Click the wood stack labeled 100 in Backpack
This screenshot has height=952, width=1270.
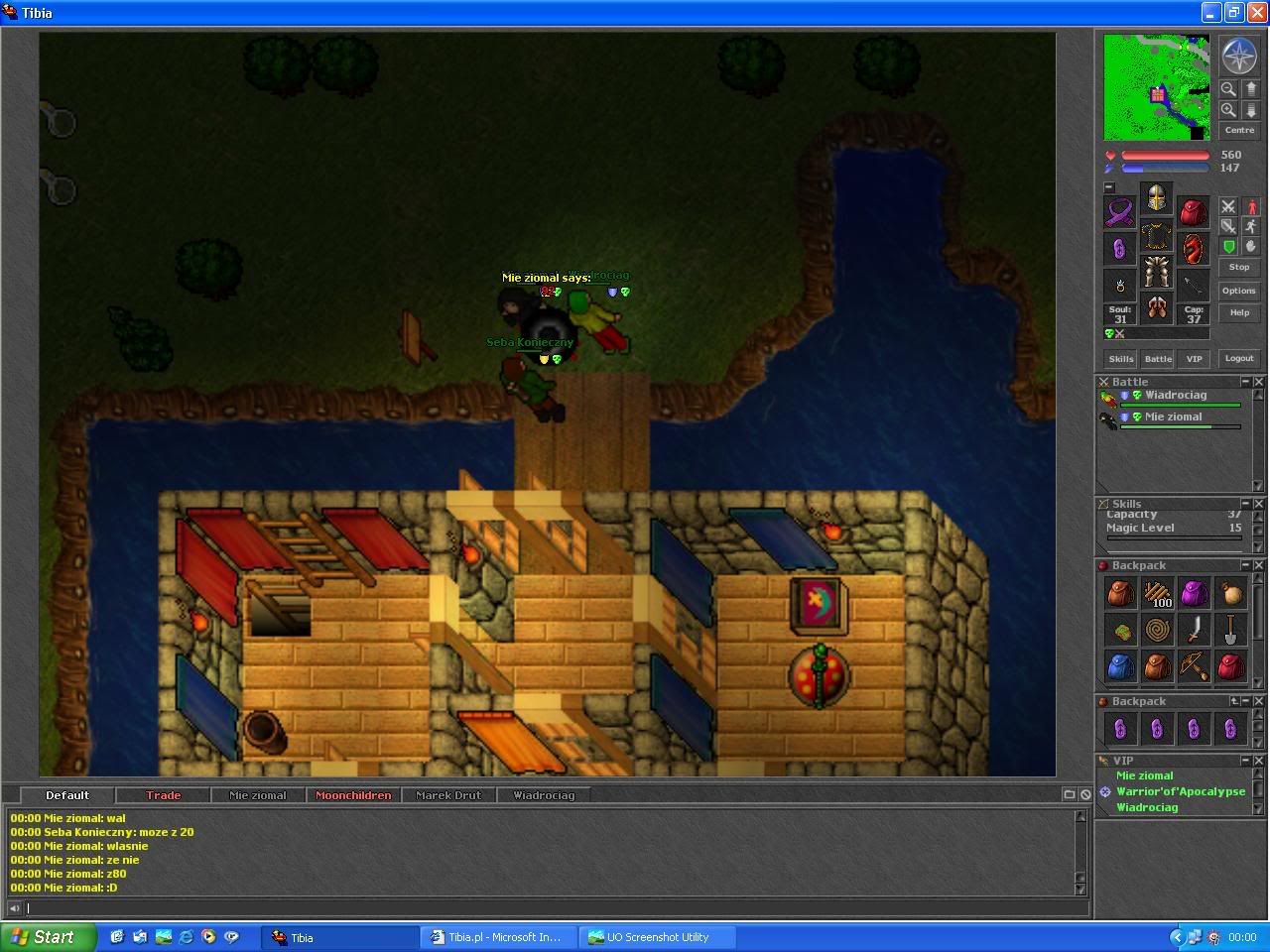[1157, 594]
